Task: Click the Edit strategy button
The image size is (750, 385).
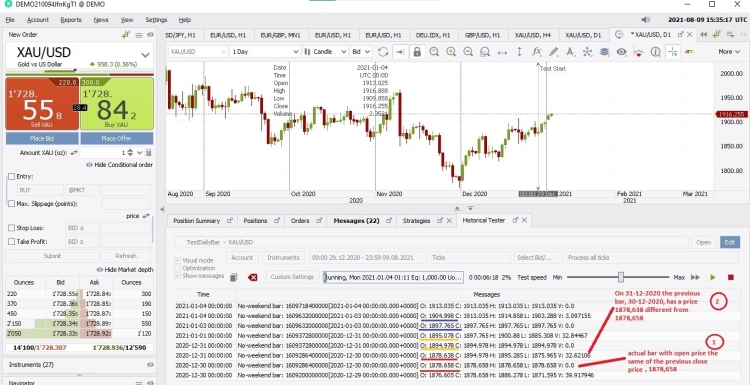Action: pyautogui.click(x=729, y=242)
